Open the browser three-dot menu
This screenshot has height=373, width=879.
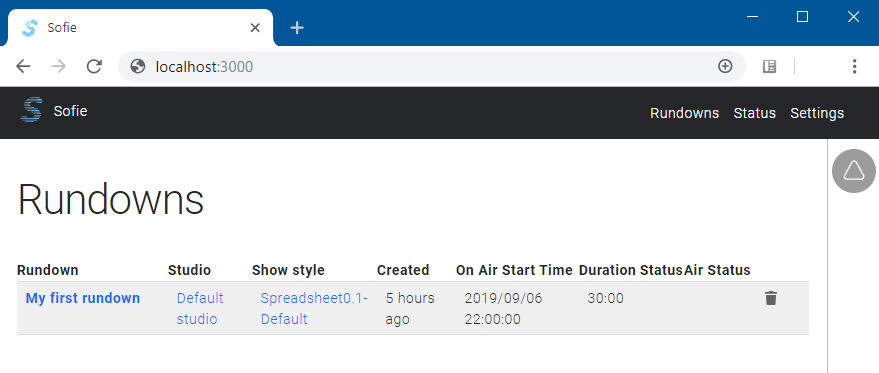tap(854, 67)
